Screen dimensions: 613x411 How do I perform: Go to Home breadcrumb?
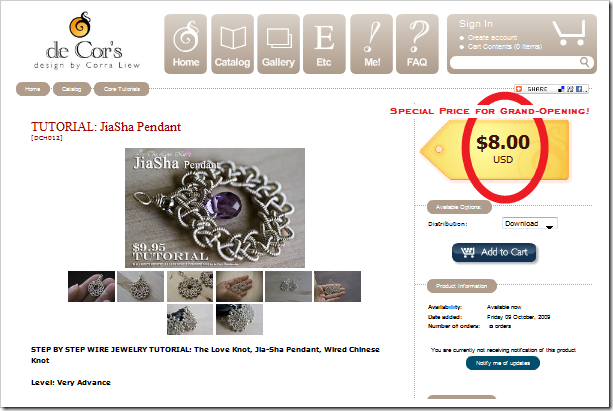[x=33, y=89]
